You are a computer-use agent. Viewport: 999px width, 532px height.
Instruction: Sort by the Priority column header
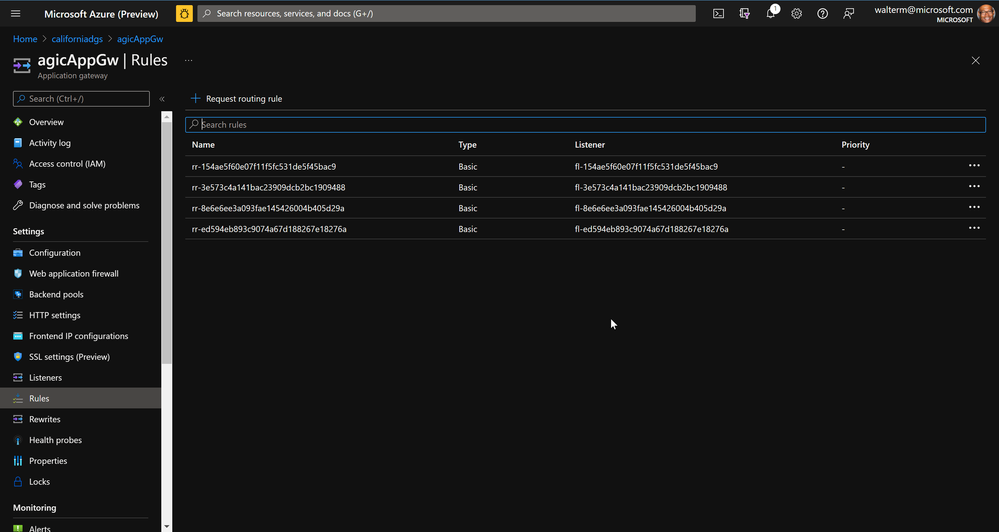pos(855,145)
